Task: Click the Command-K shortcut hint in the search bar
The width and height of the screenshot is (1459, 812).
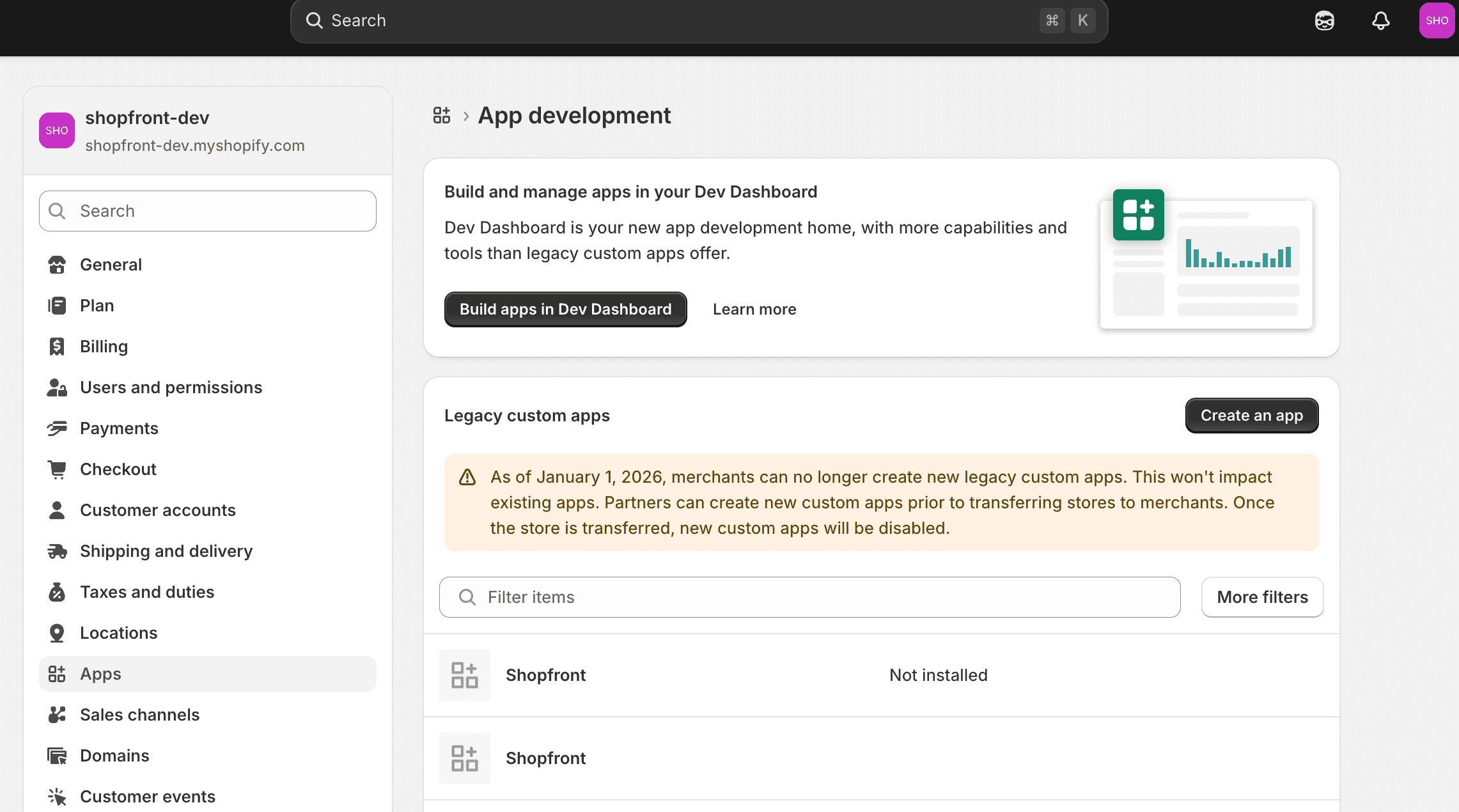Action: point(1067,20)
